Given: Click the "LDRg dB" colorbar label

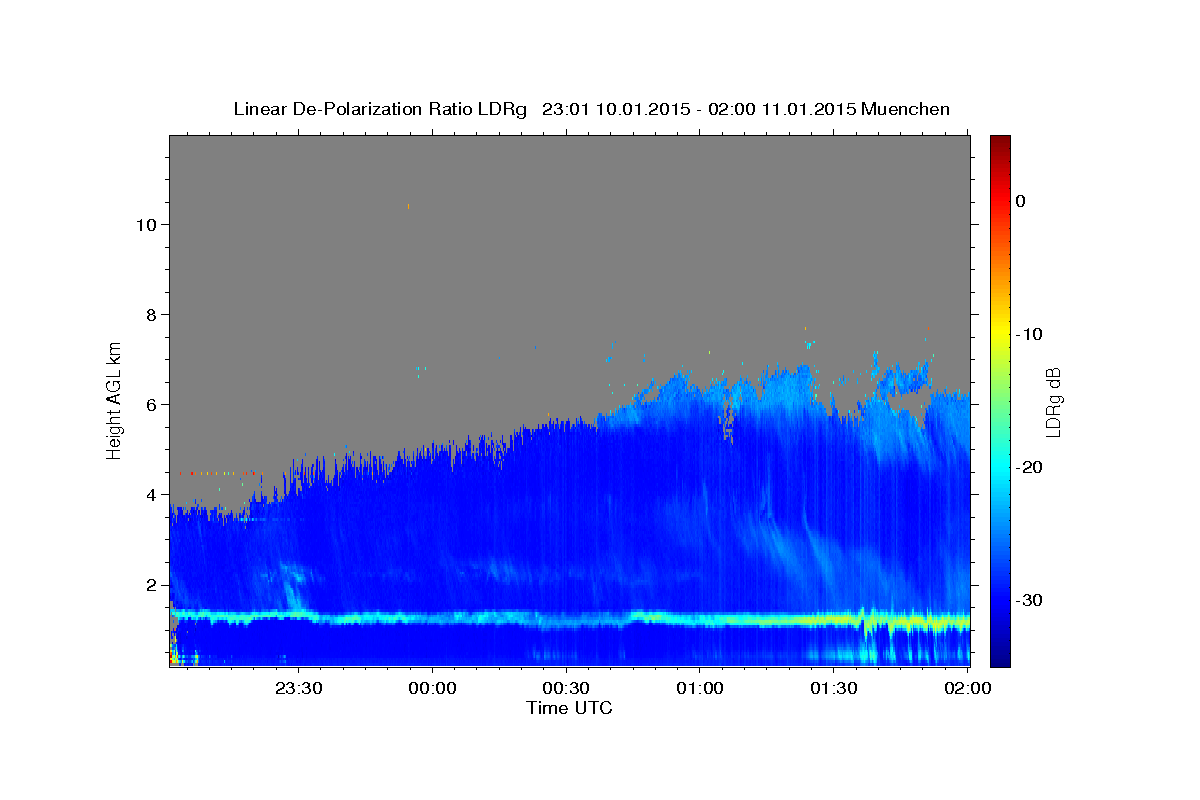Looking at the screenshot, I should 1052,402.
